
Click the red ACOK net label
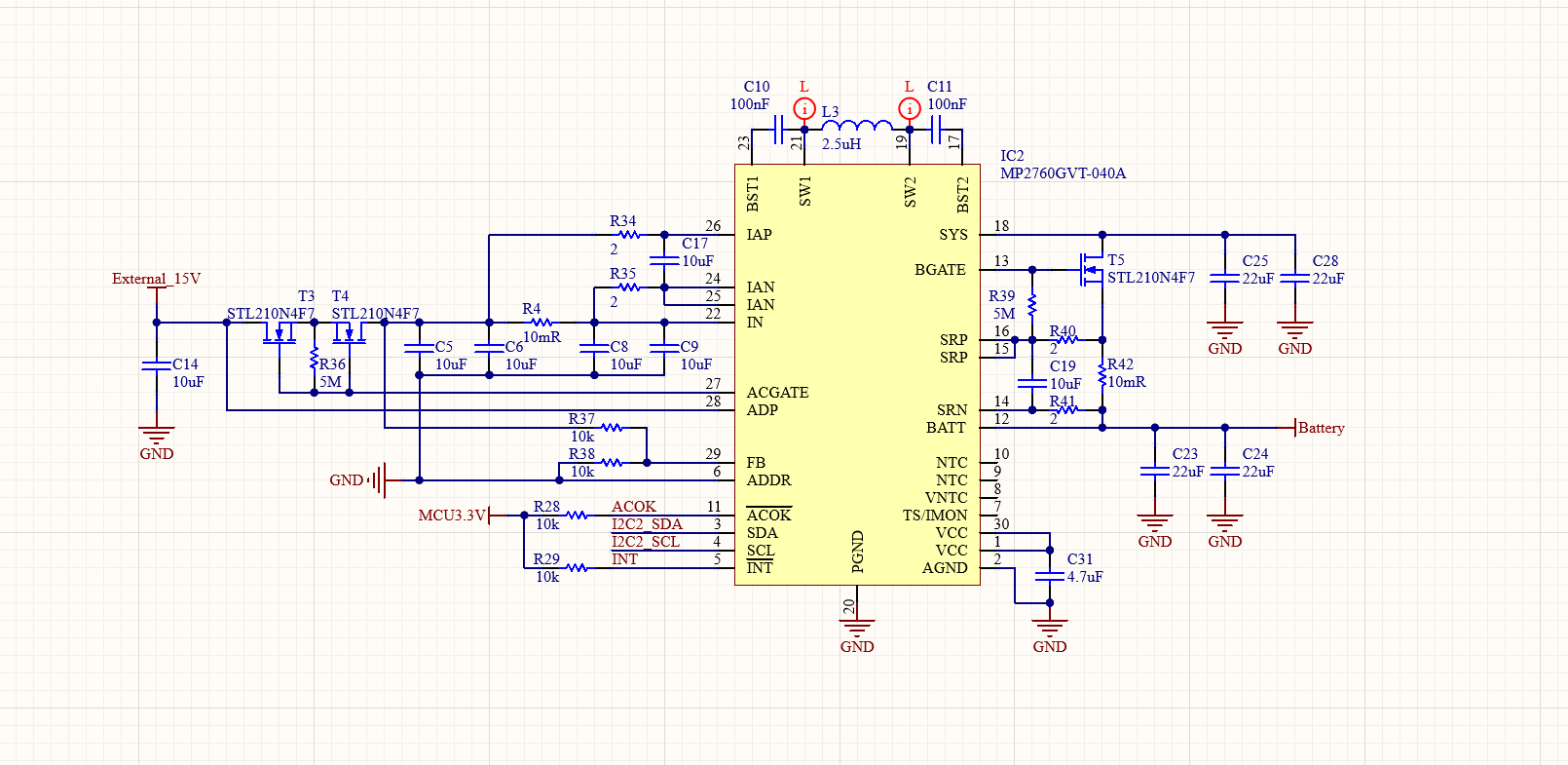pyautogui.click(x=634, y=507)
